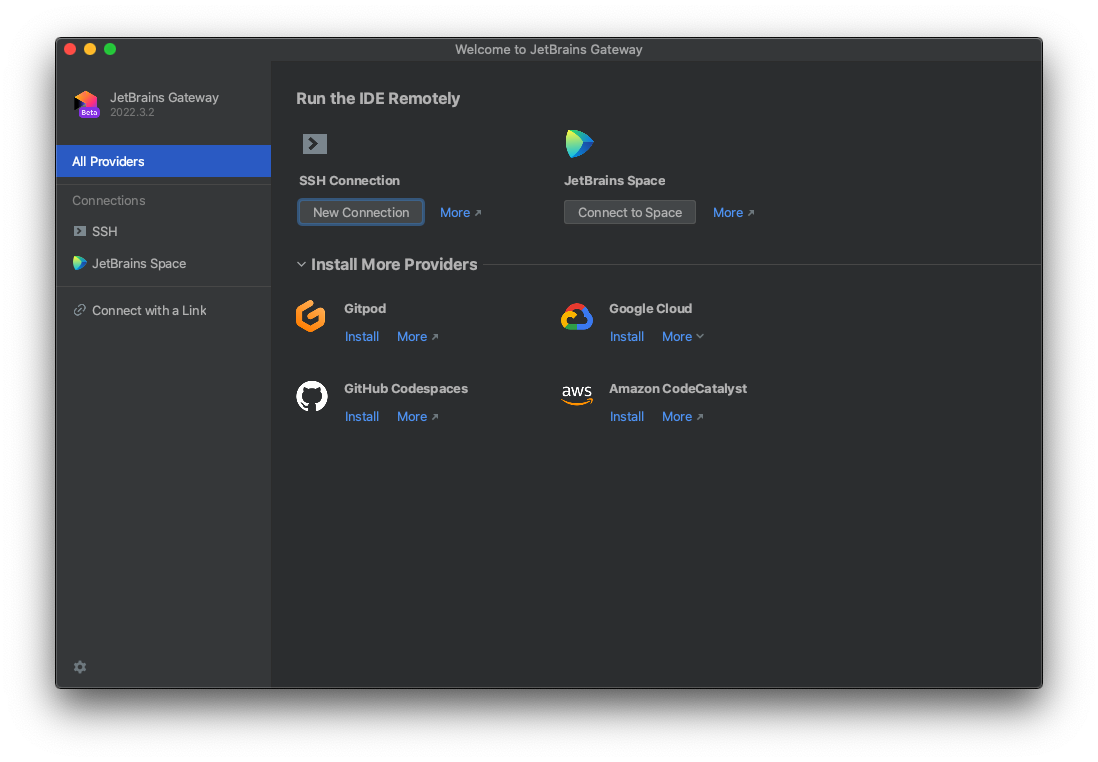The width and height of the screenshot is (1098, 762).
Task: Click the JetBrains Gateway Beta logo
Action: coord(86,104)
